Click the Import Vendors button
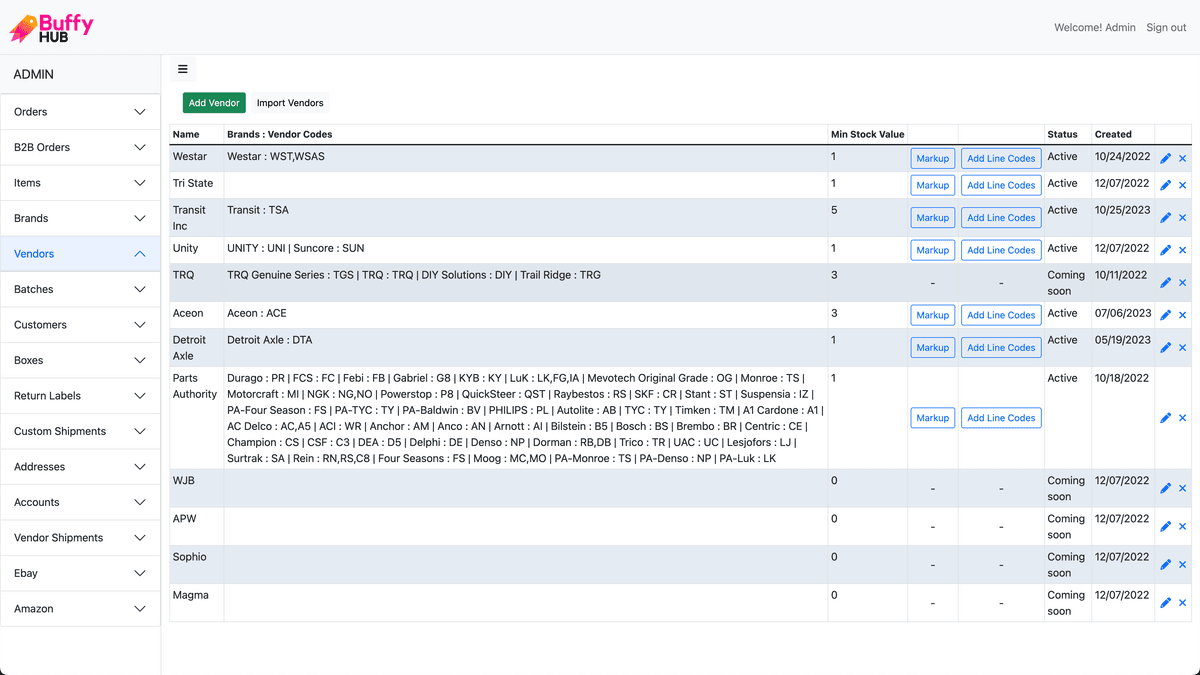 click(x=290, y=103)
